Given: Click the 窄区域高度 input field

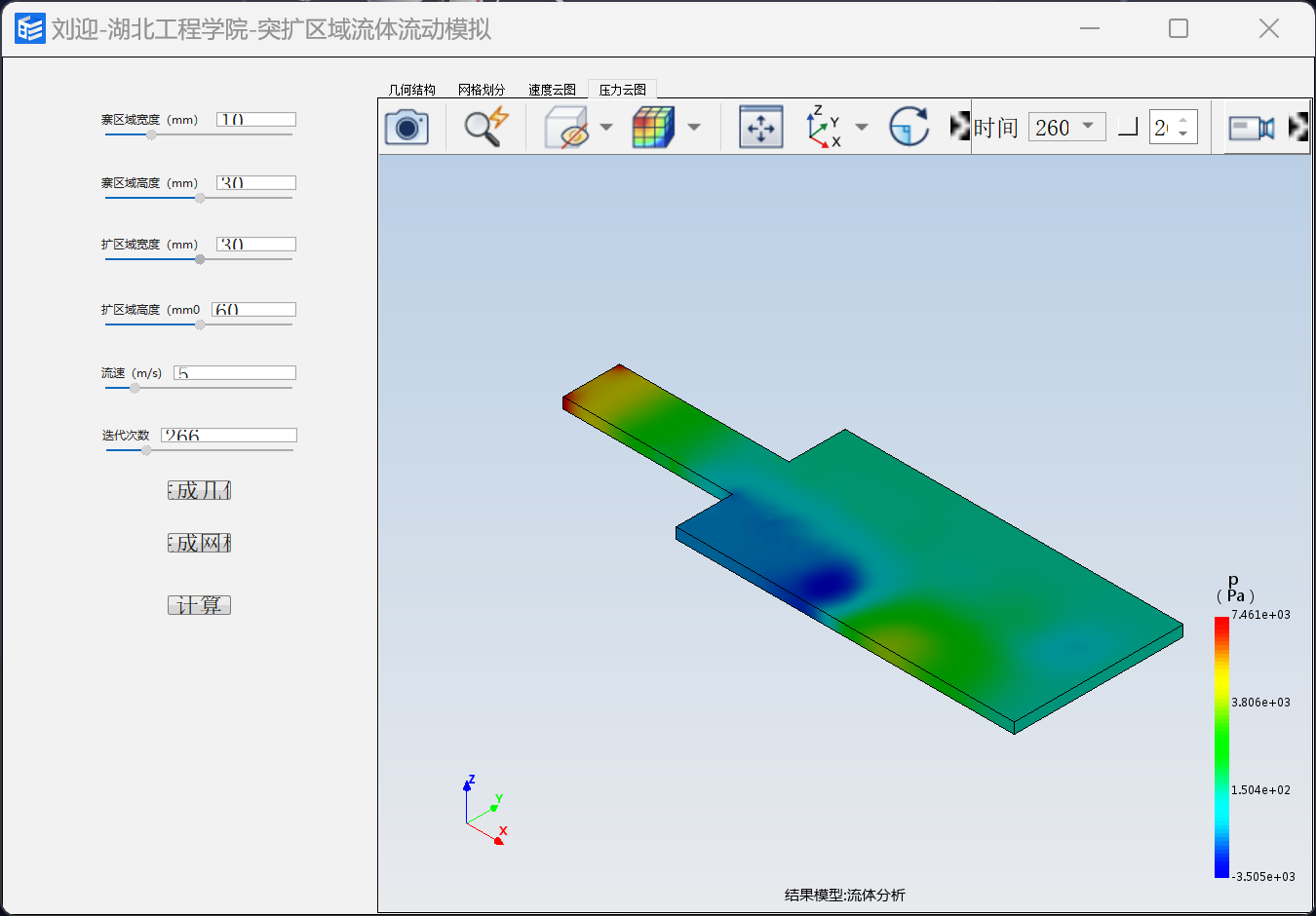Looking at the screenshot, I should (256, 182).
